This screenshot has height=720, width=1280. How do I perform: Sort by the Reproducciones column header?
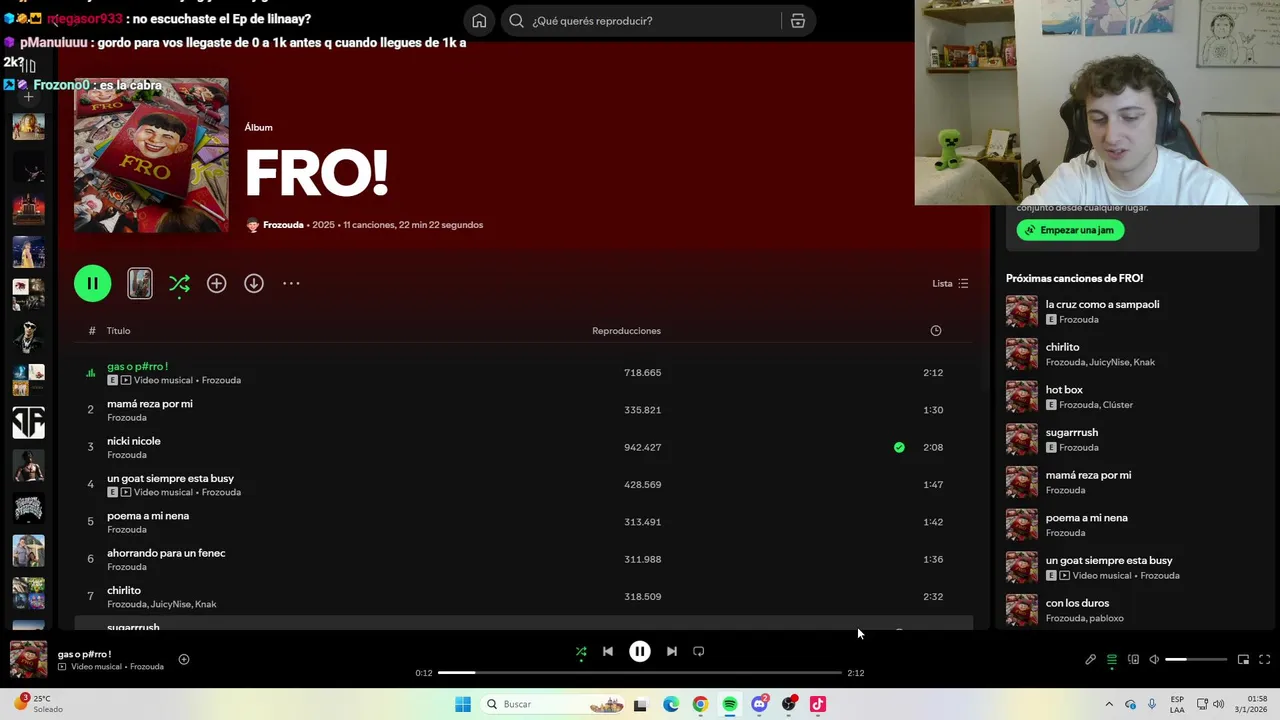tap(626, 331)
